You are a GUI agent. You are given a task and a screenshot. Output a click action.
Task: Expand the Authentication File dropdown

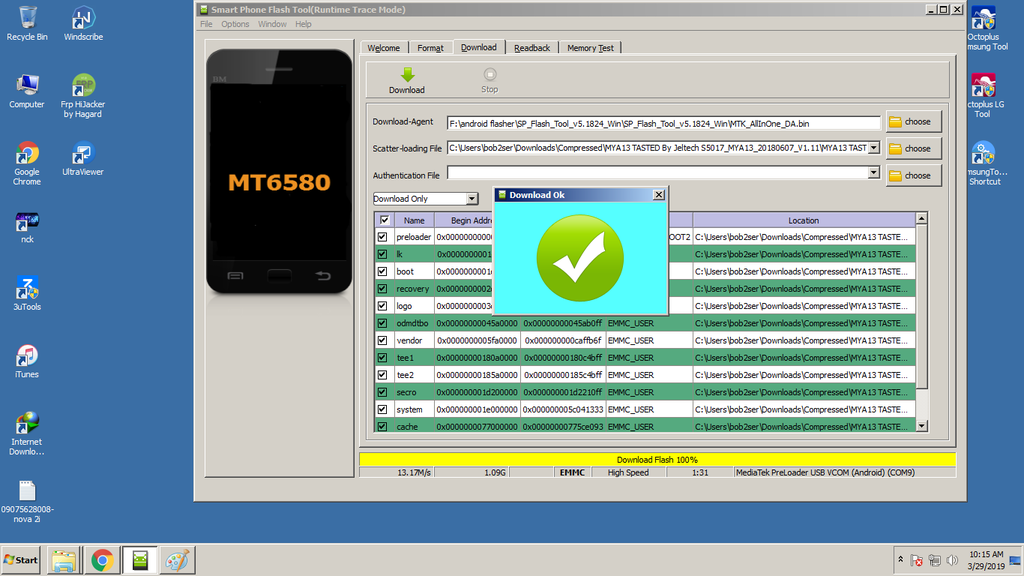(x=874, y=173)
